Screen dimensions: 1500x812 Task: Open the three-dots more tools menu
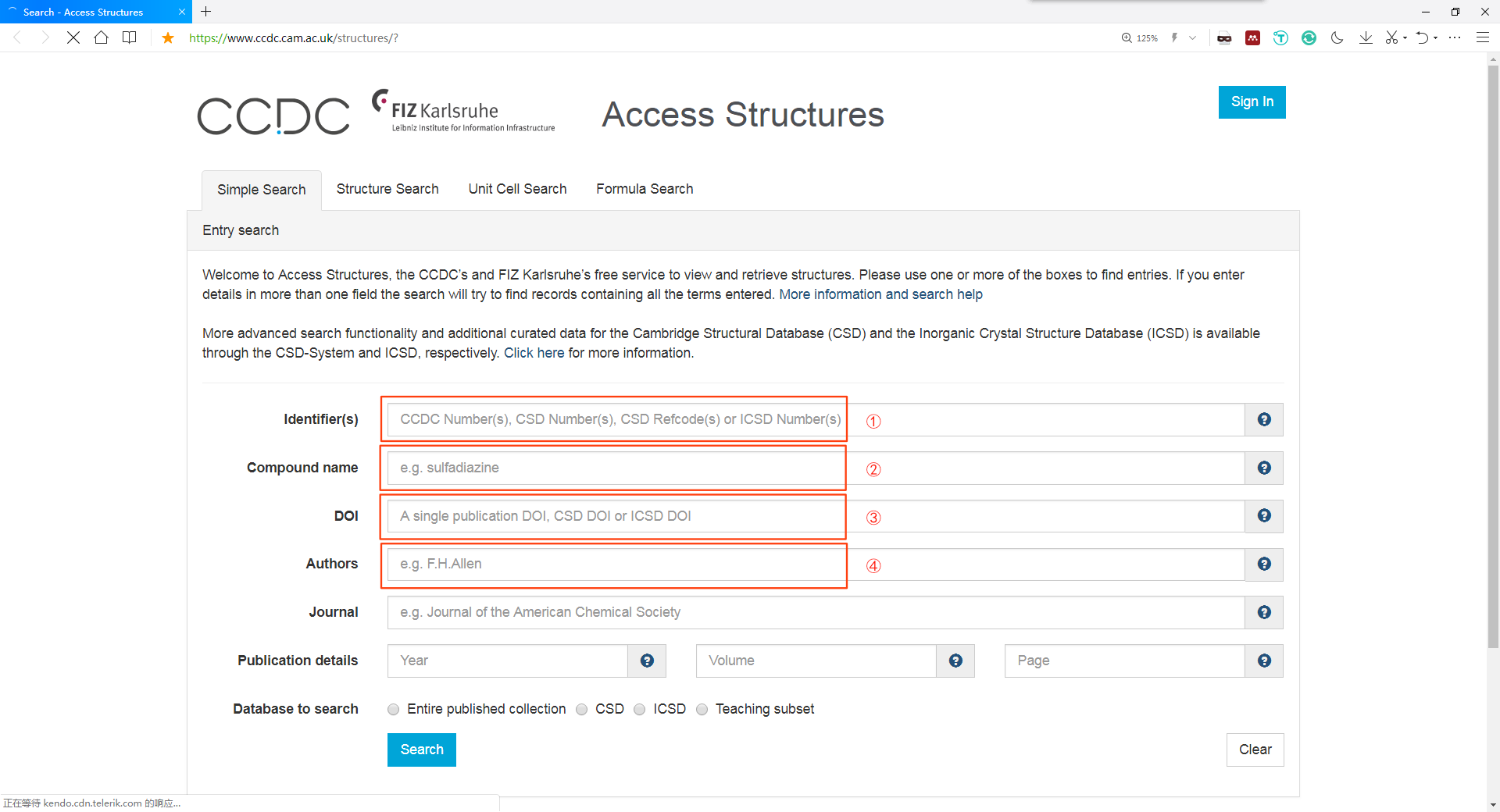pos(1454,37)
